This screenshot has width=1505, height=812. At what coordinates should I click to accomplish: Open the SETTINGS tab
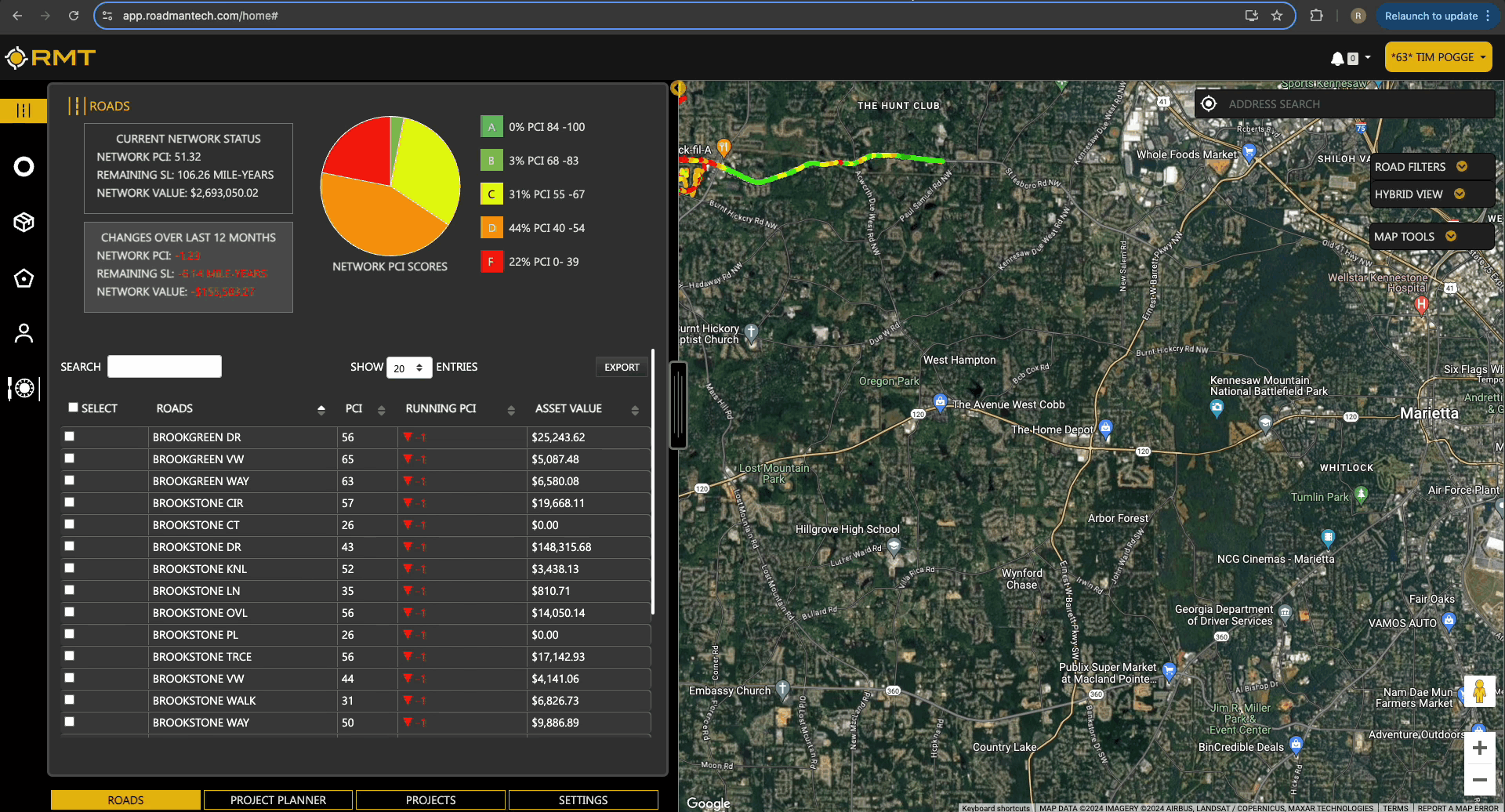(583, 800)
